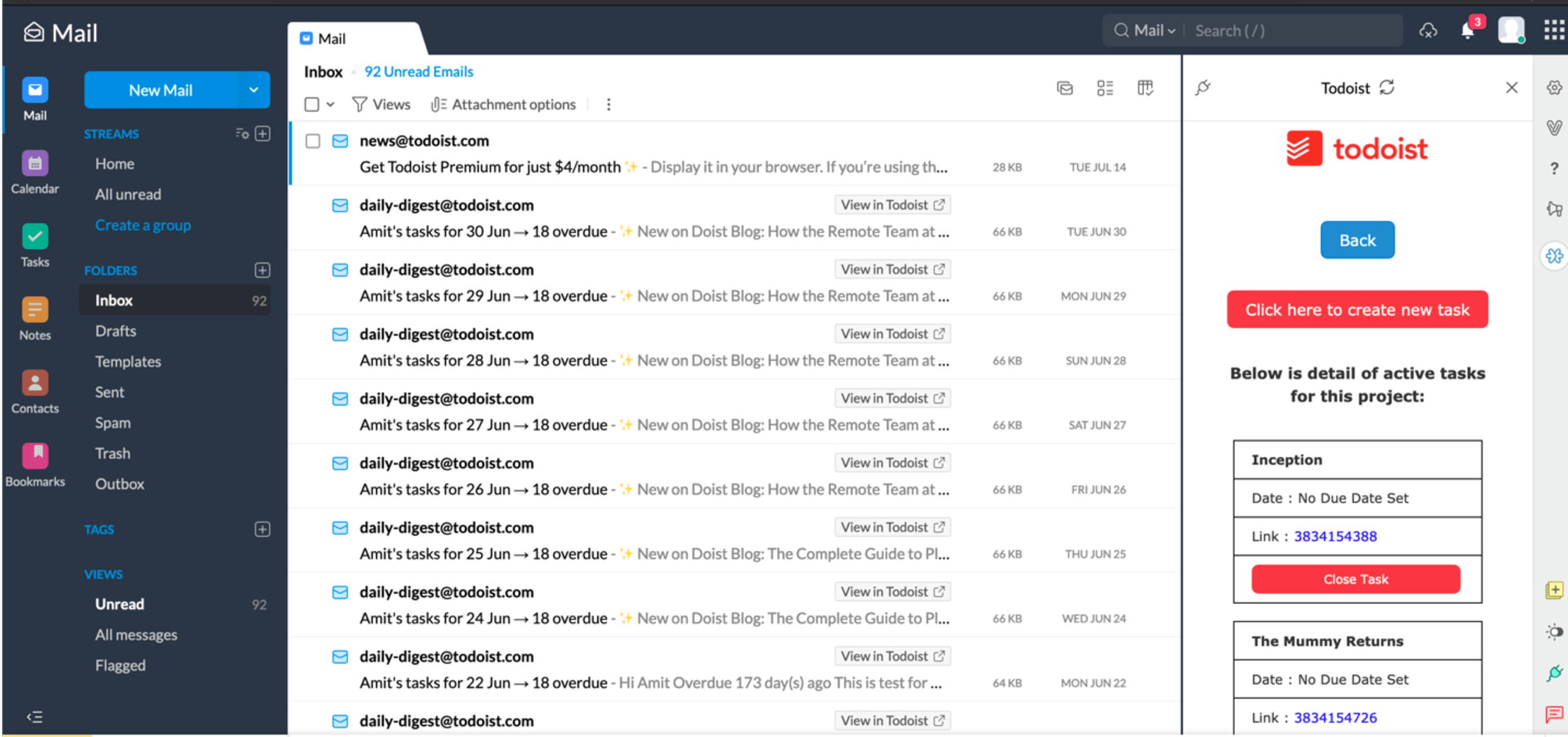Toggle night mode on the right edge
Viewport: 1568px width, 737px height.
click(x=1554, y=631)
